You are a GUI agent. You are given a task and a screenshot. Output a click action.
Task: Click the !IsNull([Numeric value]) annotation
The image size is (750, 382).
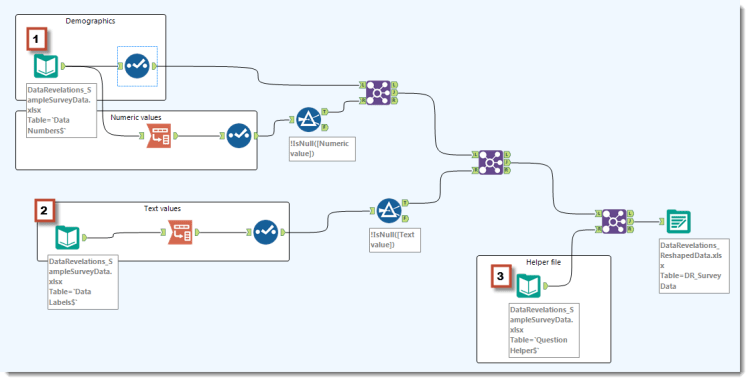click(x=322, y=149)
